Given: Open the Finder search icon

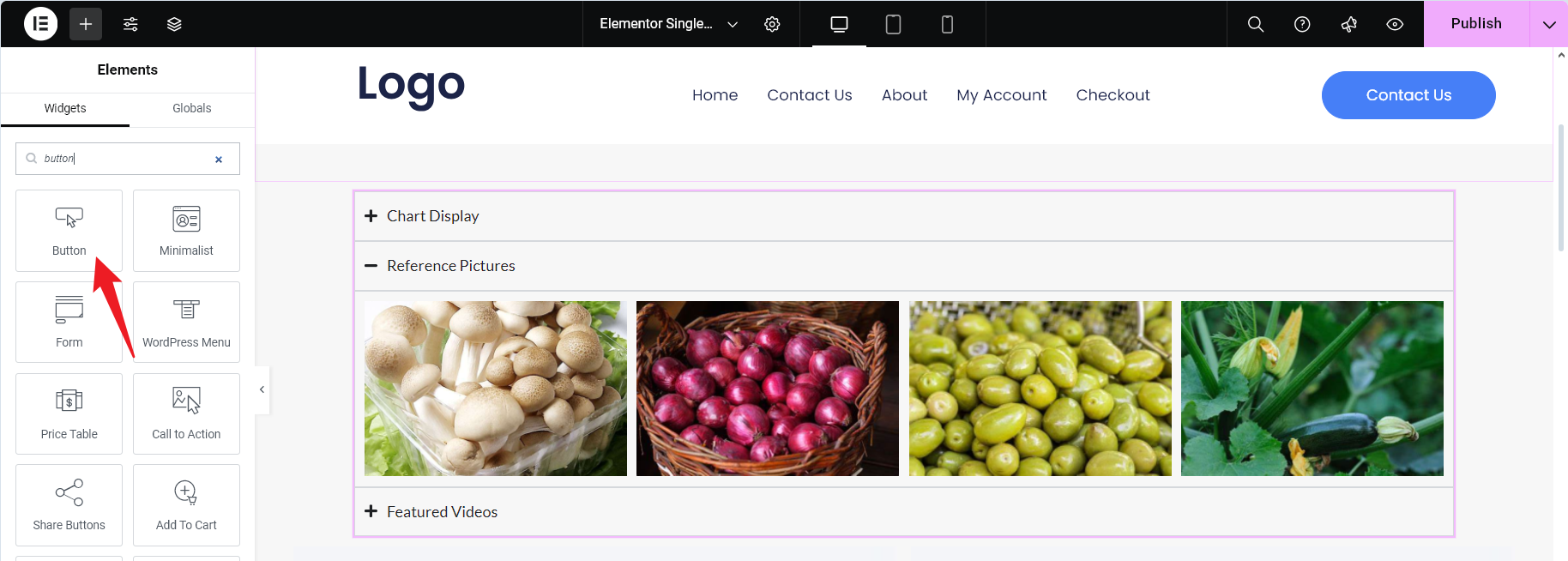Looking at the screenshot, I should click(x=1256, y=24).
